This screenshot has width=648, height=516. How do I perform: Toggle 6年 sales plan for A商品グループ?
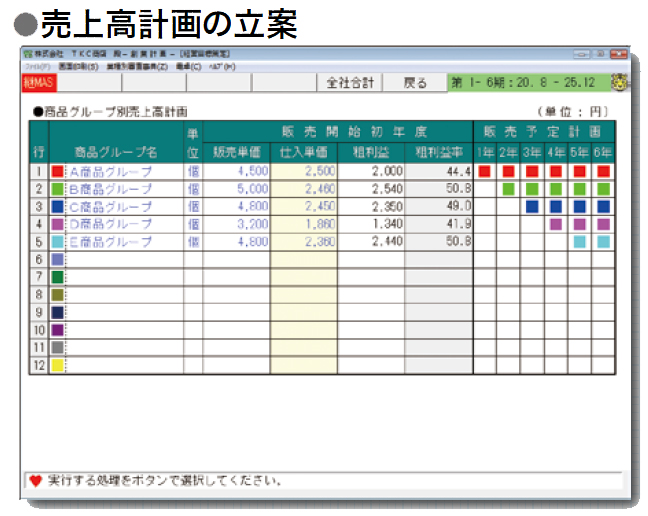603,171
